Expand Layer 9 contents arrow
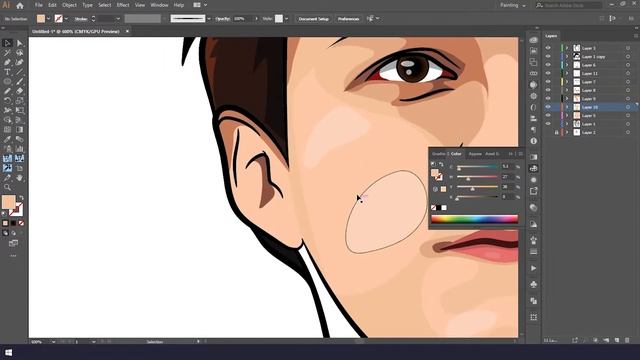This screenshot has width=640, height=360. [567, 99]
